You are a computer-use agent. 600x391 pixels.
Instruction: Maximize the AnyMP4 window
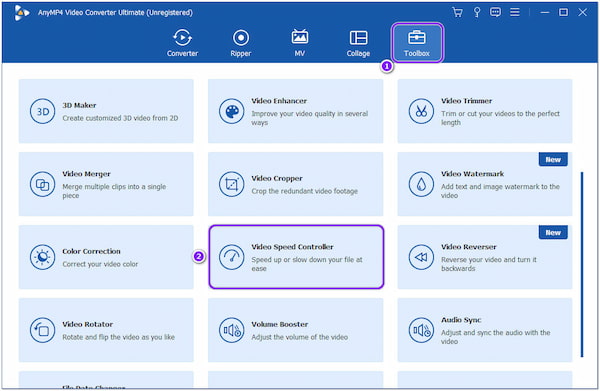pos(563,12)
